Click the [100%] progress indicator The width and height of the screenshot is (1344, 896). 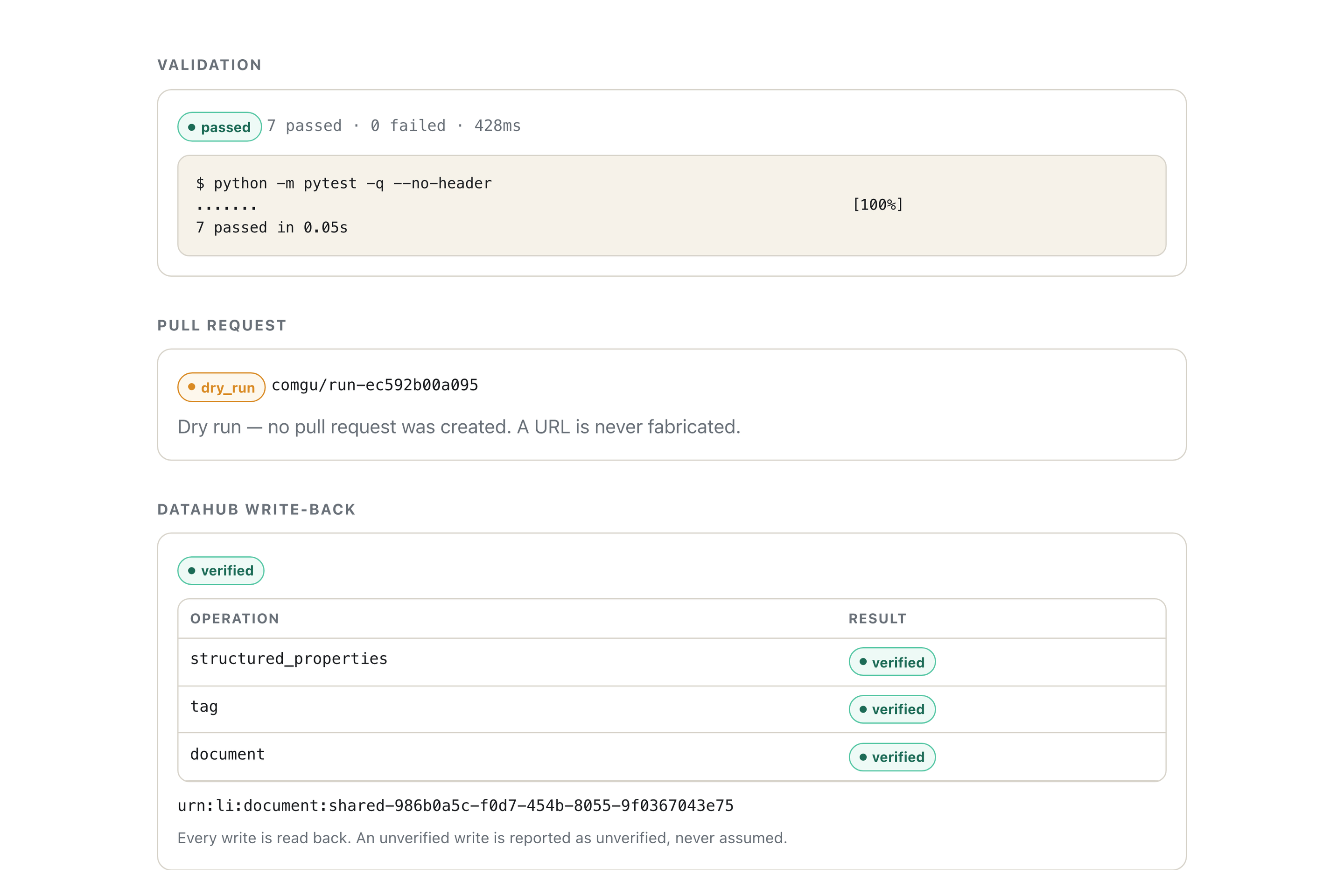click(x=878, y=204)
